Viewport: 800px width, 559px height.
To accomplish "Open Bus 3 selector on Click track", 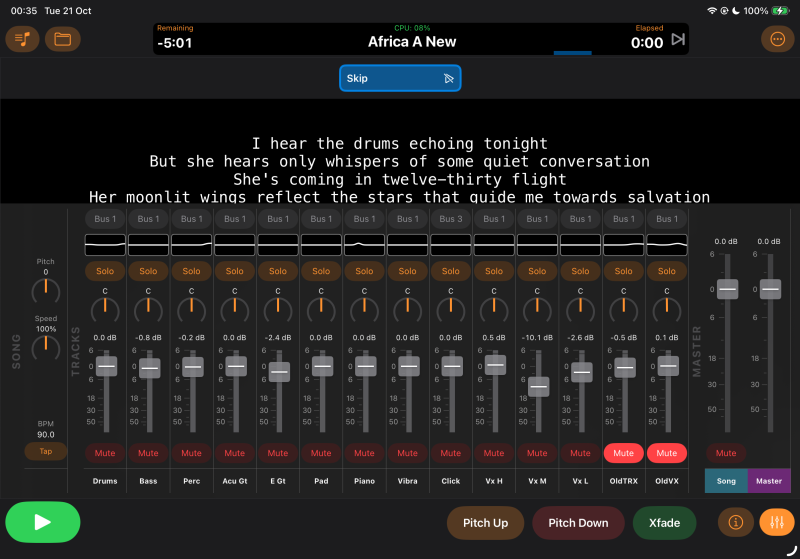I will [x=451, y=219].
